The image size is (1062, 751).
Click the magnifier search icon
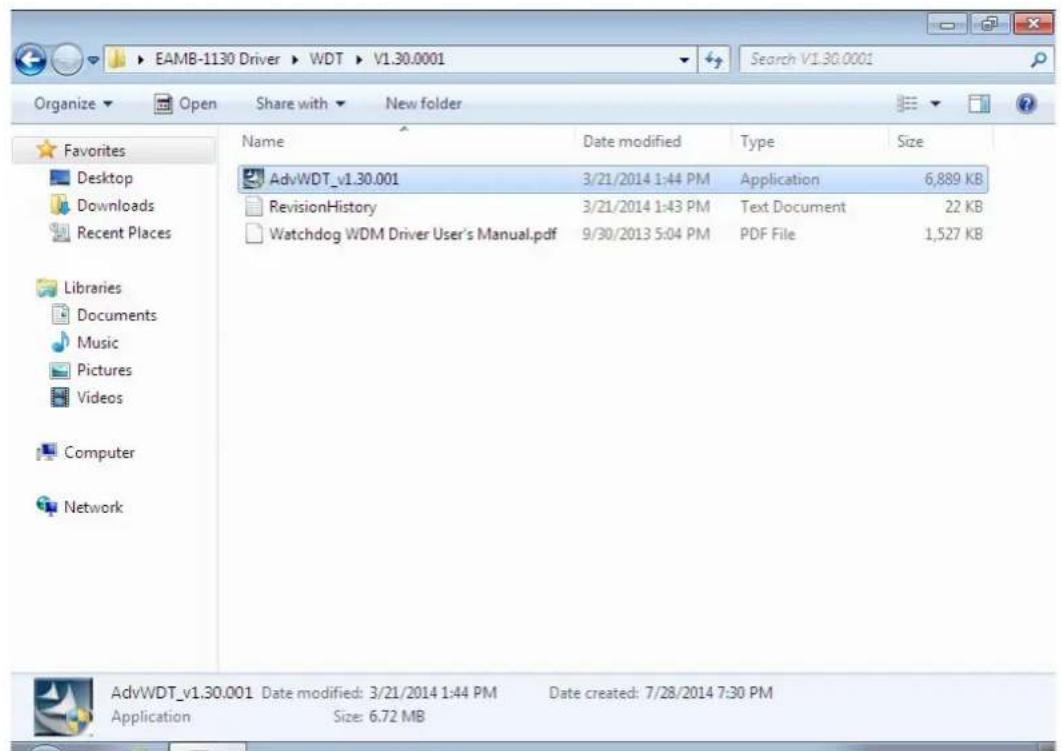(x=1038, y=60)
